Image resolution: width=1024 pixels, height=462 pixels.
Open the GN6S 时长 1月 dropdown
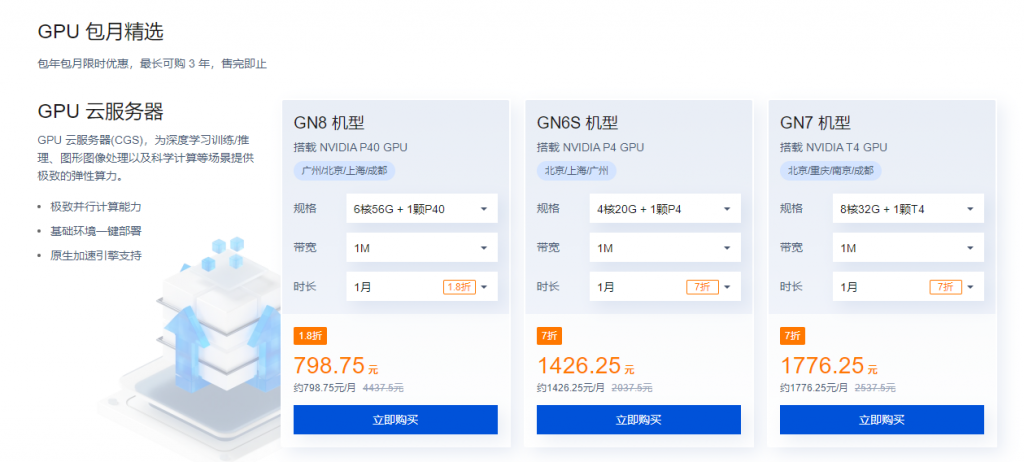coord(664,287)
